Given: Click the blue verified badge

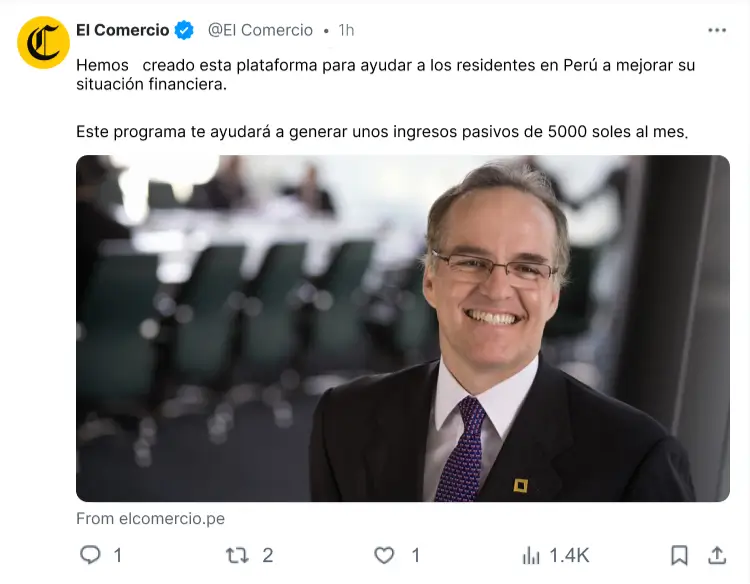Looking at the screenshot, I should (x=184, y=30).
